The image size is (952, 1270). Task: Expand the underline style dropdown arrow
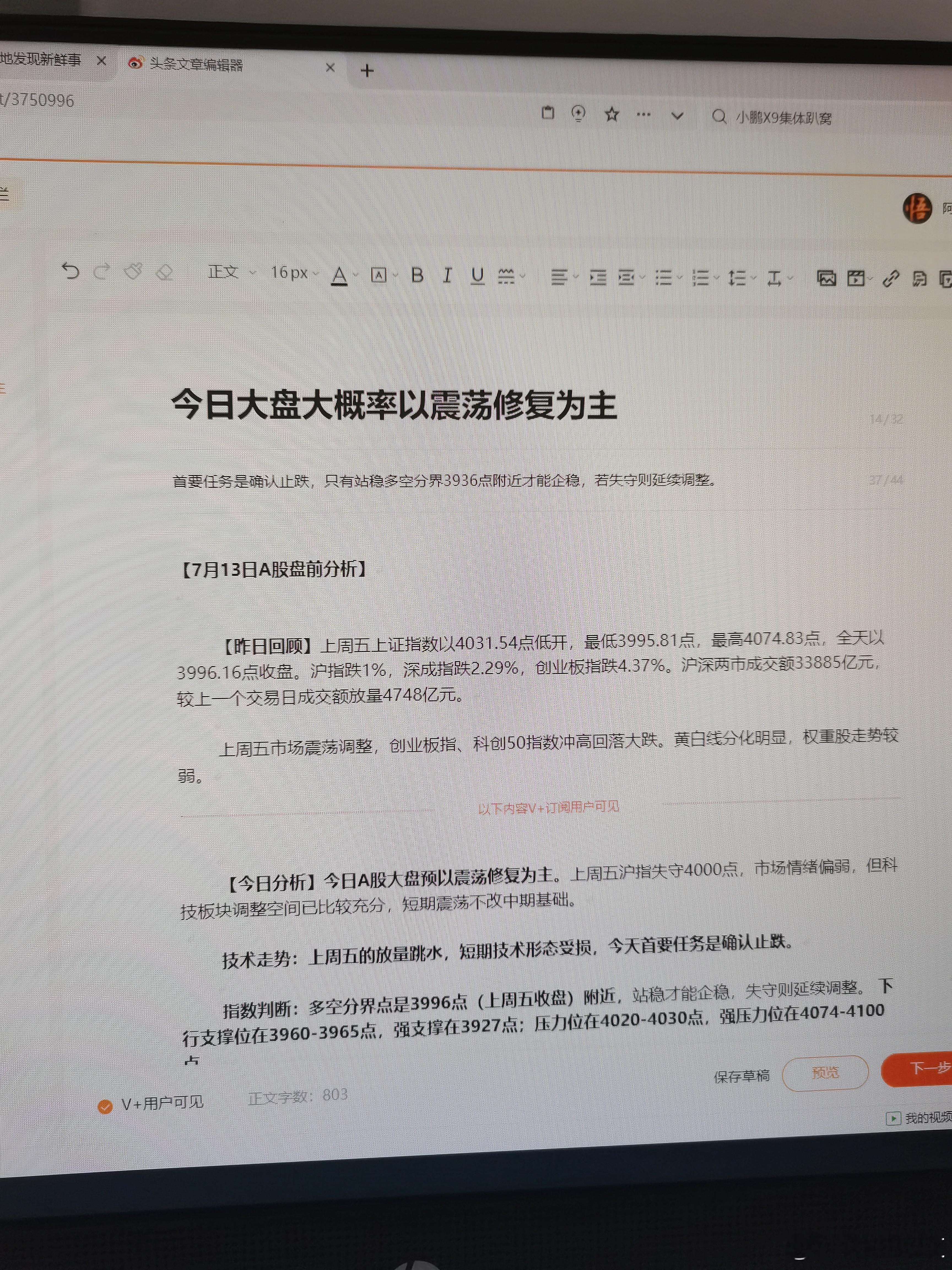pos(522,277)
